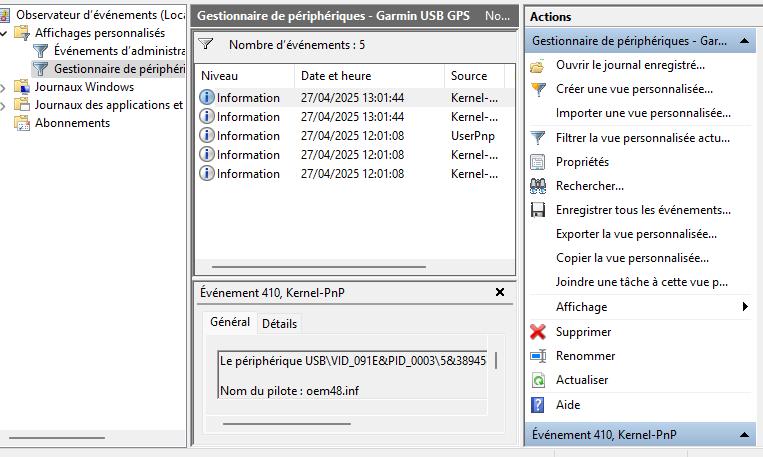The height and width of the screenshot is (457, 763).
Task: Click the green Actualiser icon
Action: click(538, 380)
